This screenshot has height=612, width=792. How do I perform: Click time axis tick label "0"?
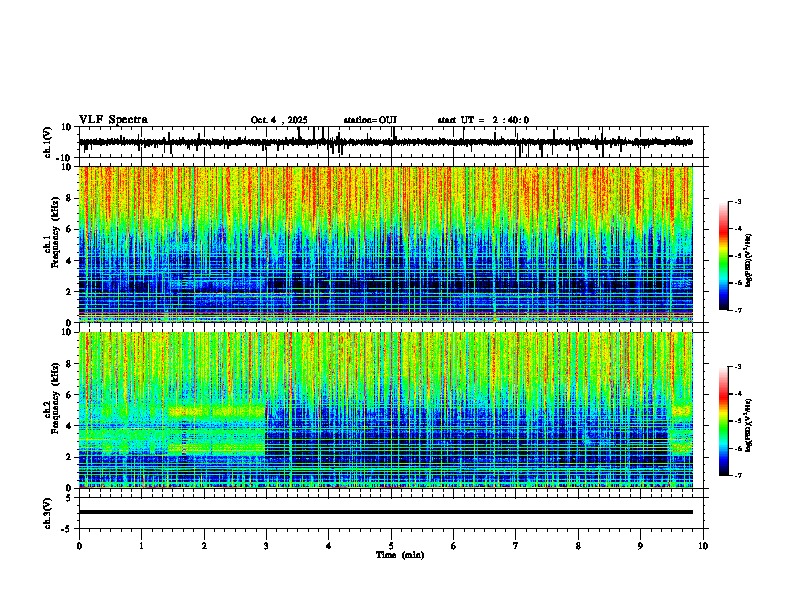(79, 546)
